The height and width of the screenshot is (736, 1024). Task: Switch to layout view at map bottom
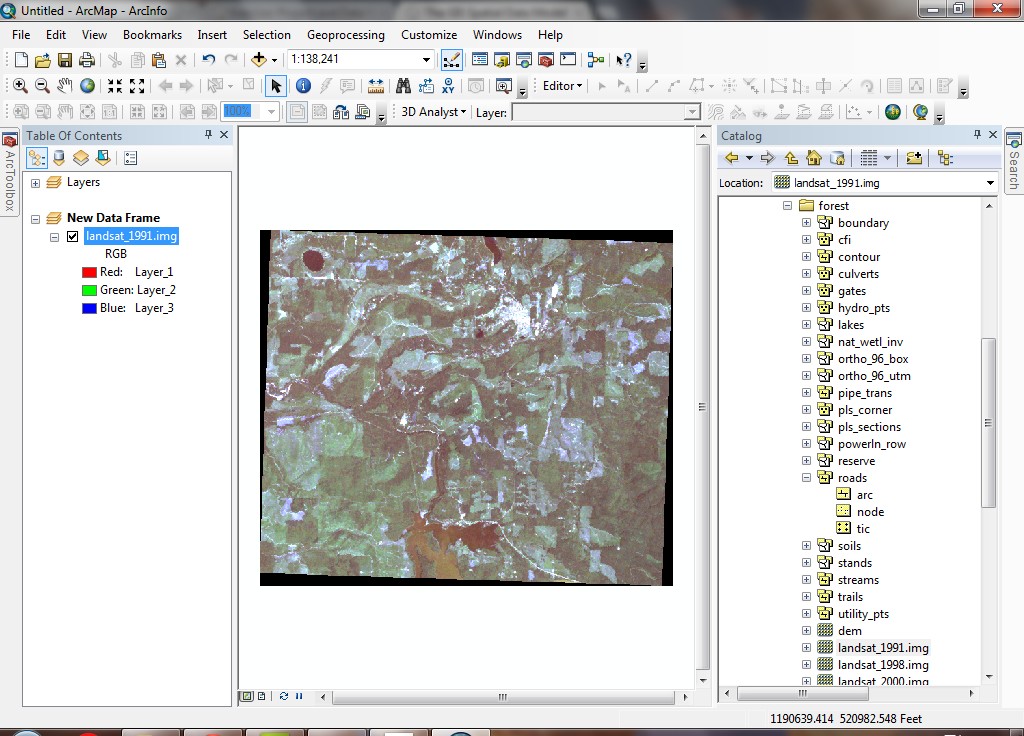pos(261,696)
